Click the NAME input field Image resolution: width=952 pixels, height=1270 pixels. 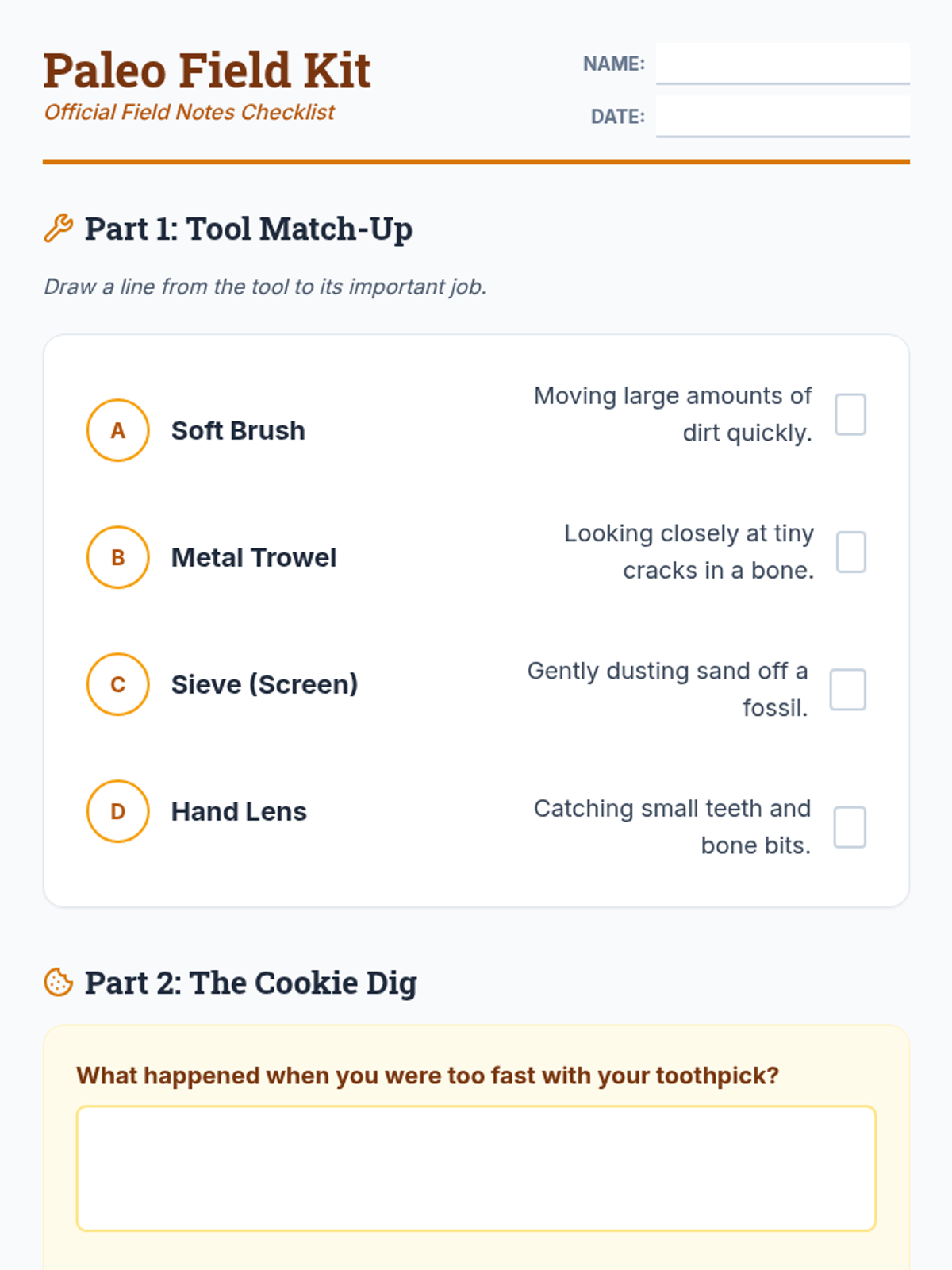782,63
